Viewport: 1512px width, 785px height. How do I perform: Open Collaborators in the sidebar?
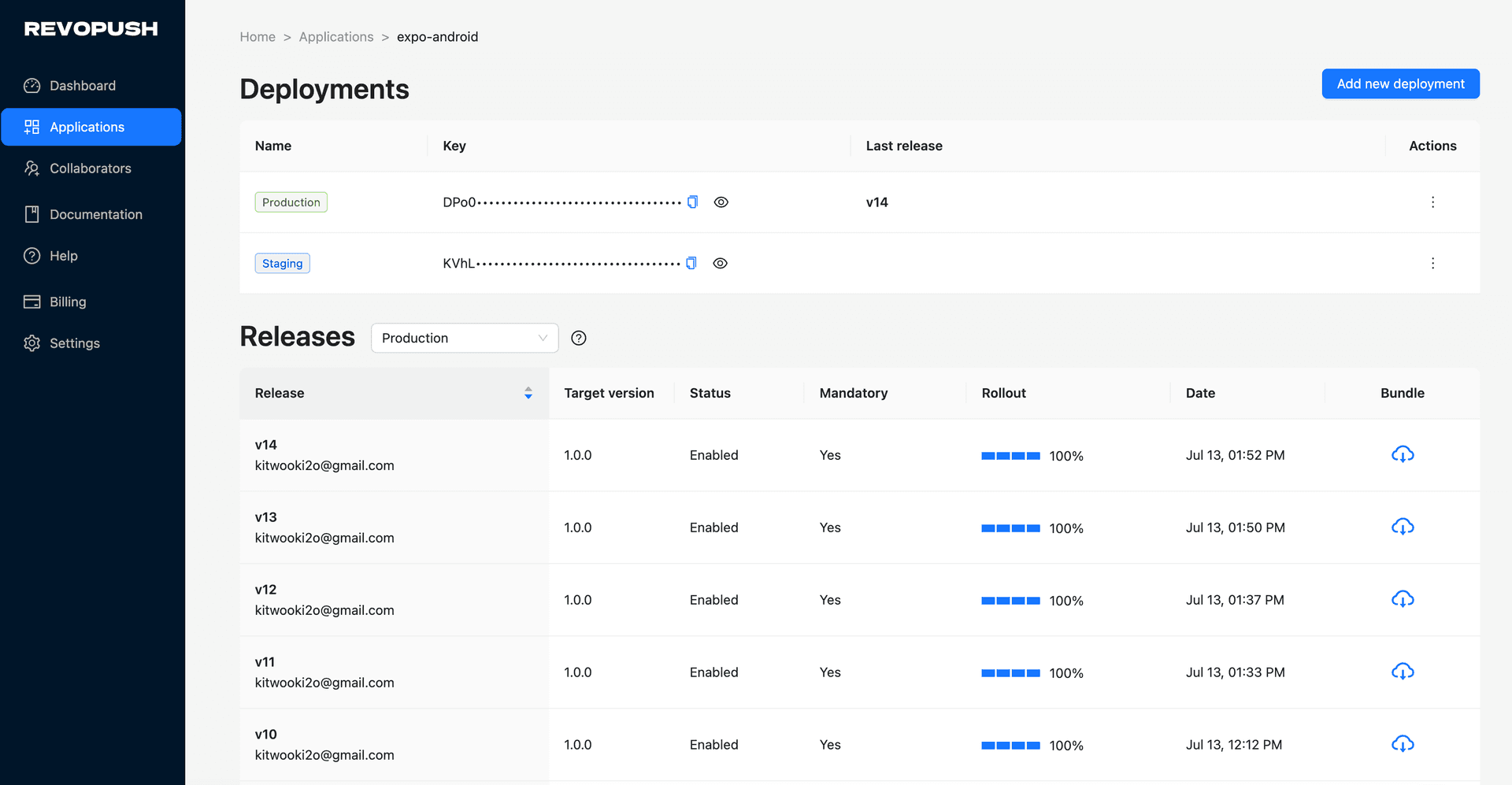point(90,168)
